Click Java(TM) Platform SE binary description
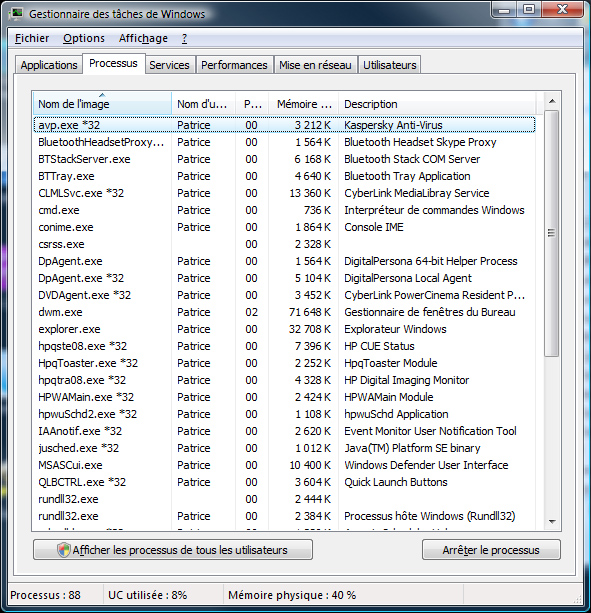The width and height of the screenshot is (591, 613). pos(412,448)
